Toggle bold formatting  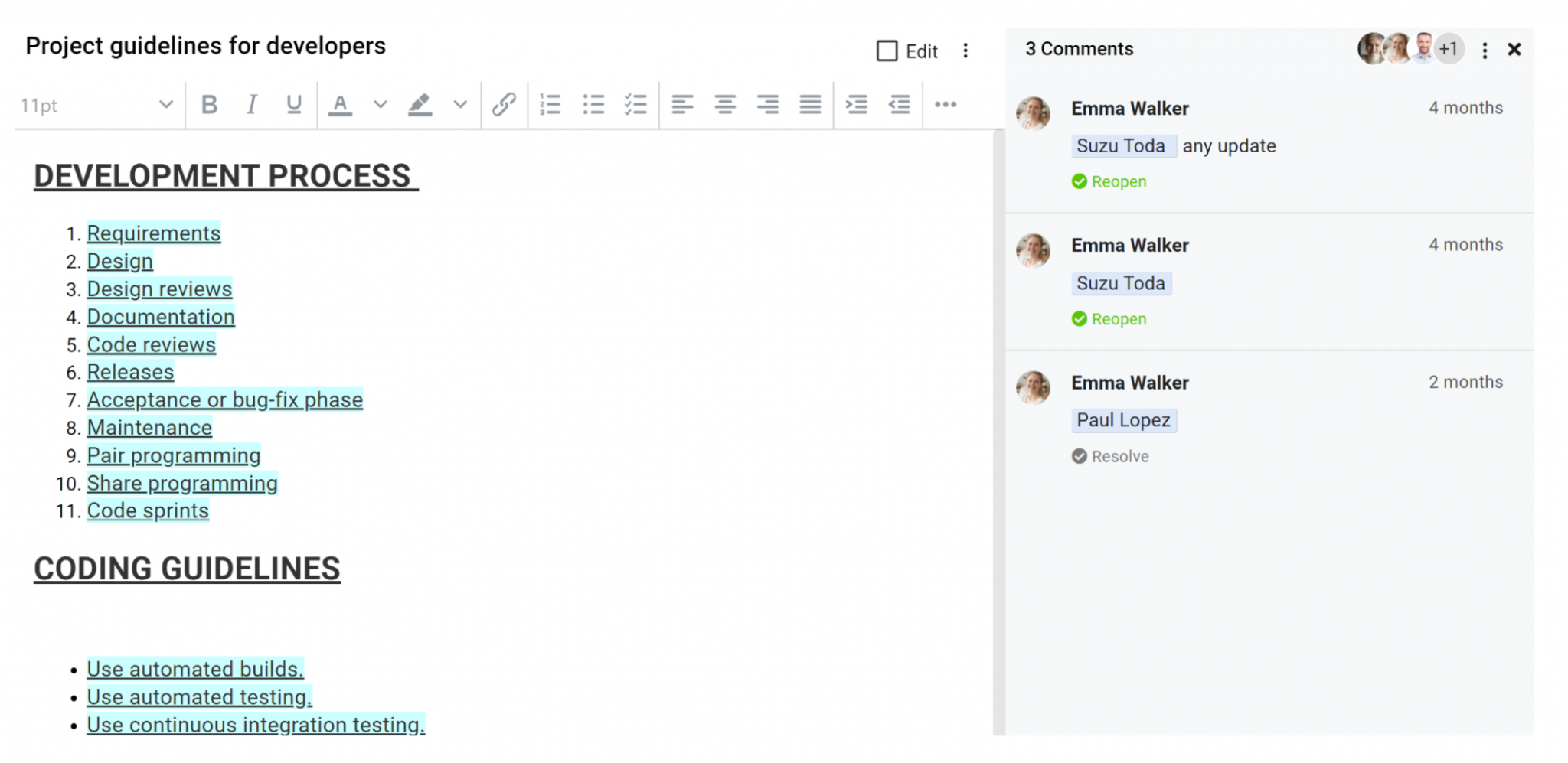[210, 105]
